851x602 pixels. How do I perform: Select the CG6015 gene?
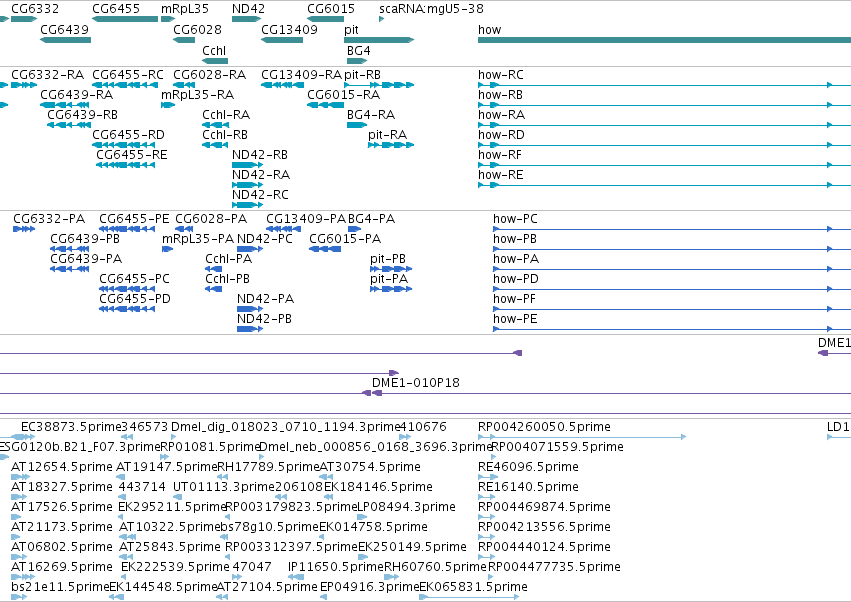(326, 19)
